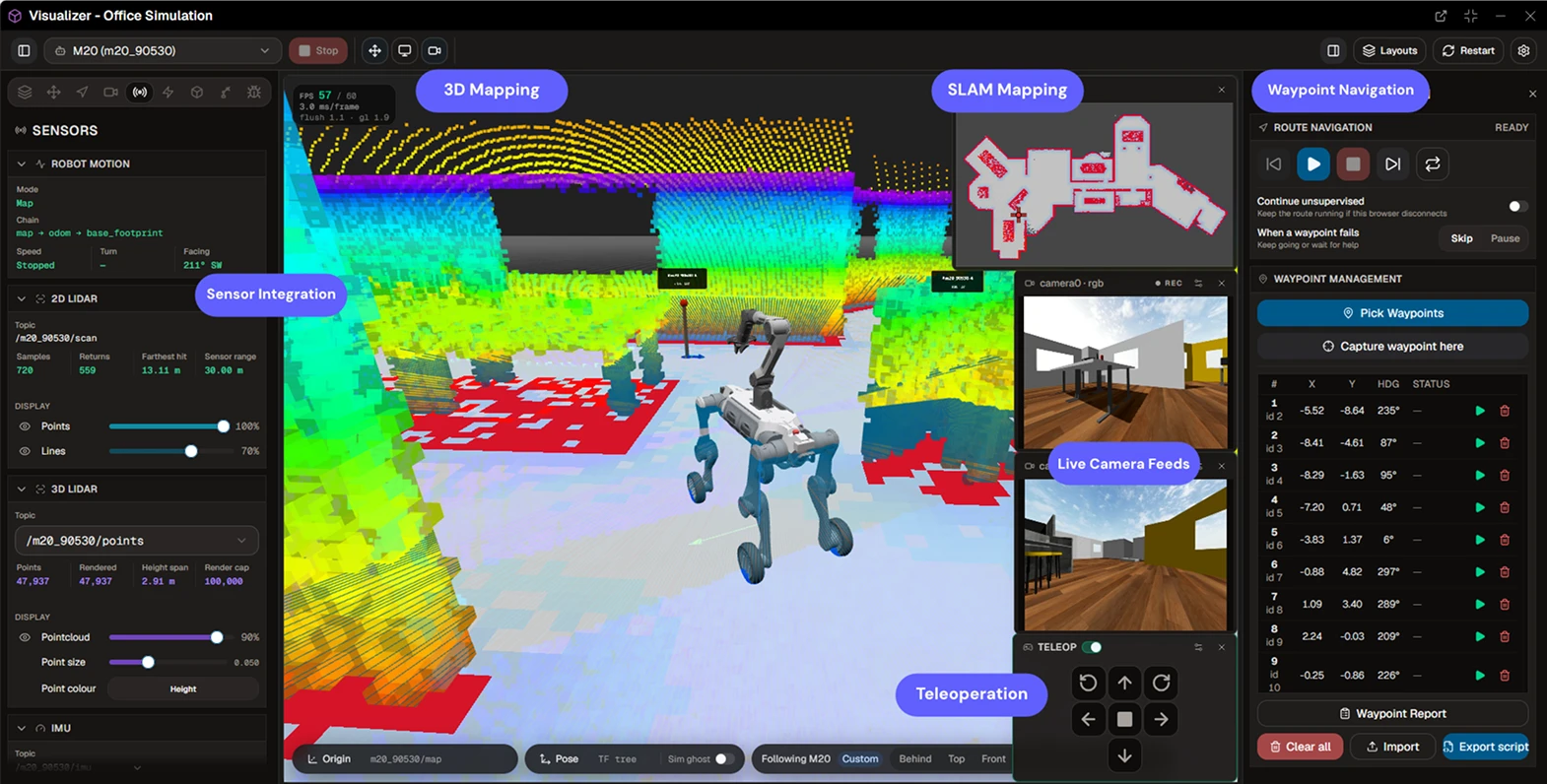Open the navigation arrow tab in the sidebar

(82, 92)
